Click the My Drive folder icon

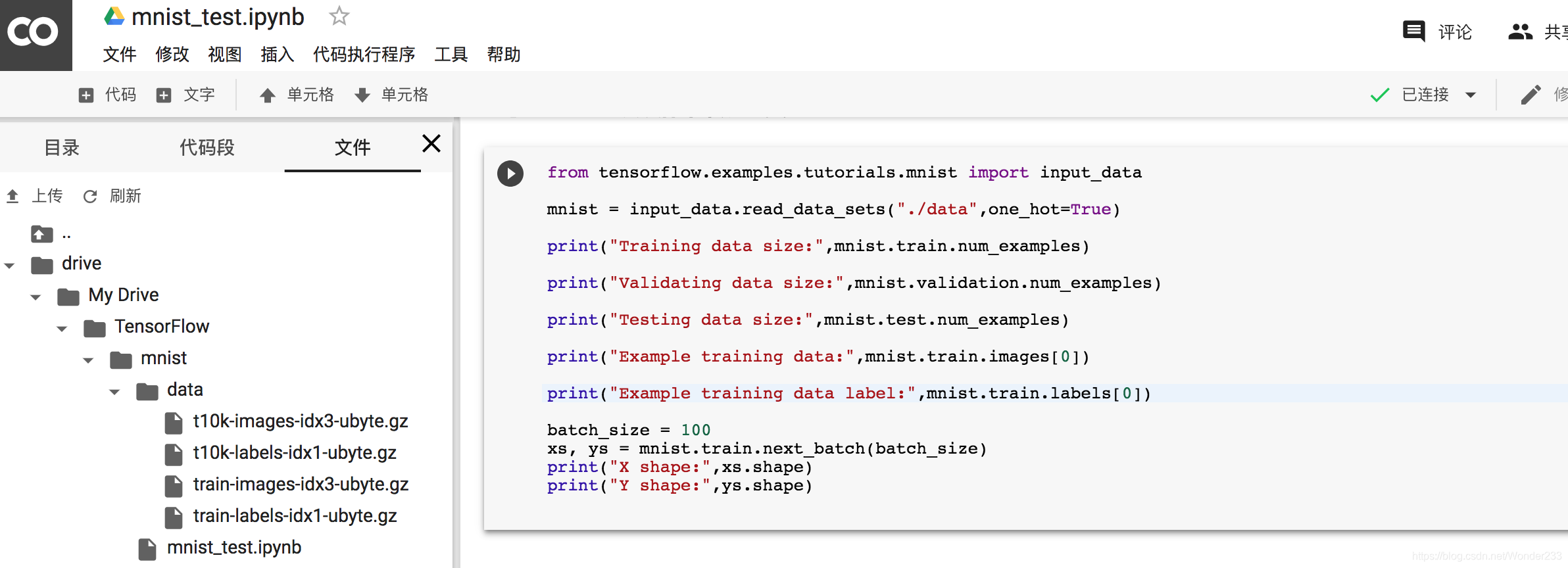(x=68, y=296)
